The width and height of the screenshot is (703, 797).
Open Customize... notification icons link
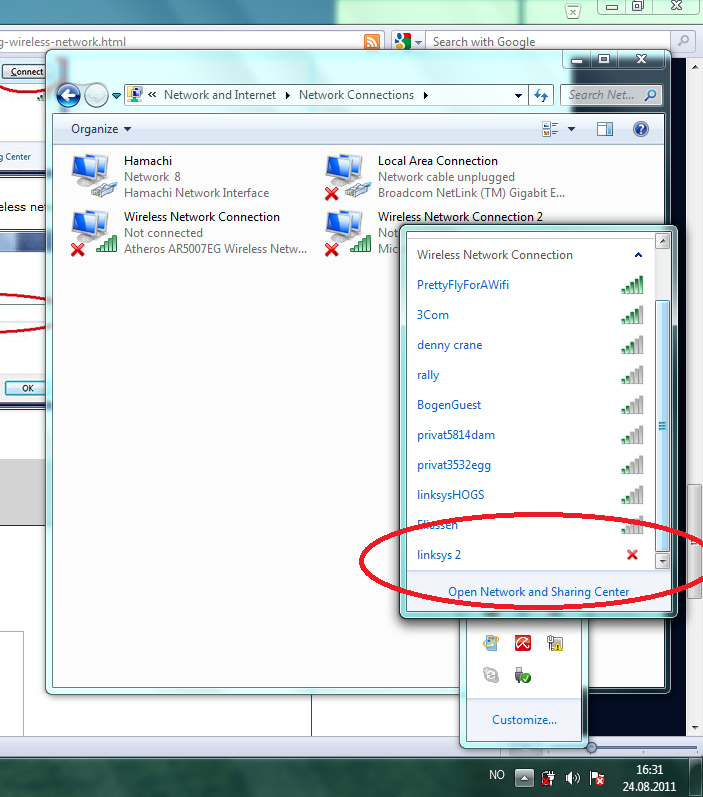point(524,720)
